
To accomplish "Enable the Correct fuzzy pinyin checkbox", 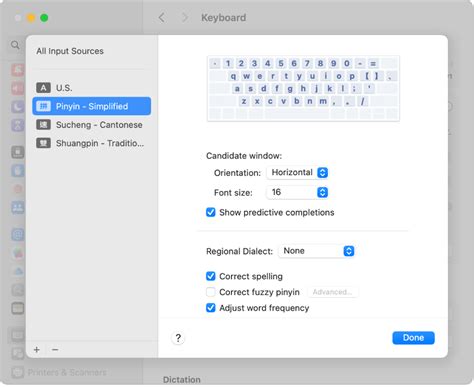I will (x=211, y=292).
